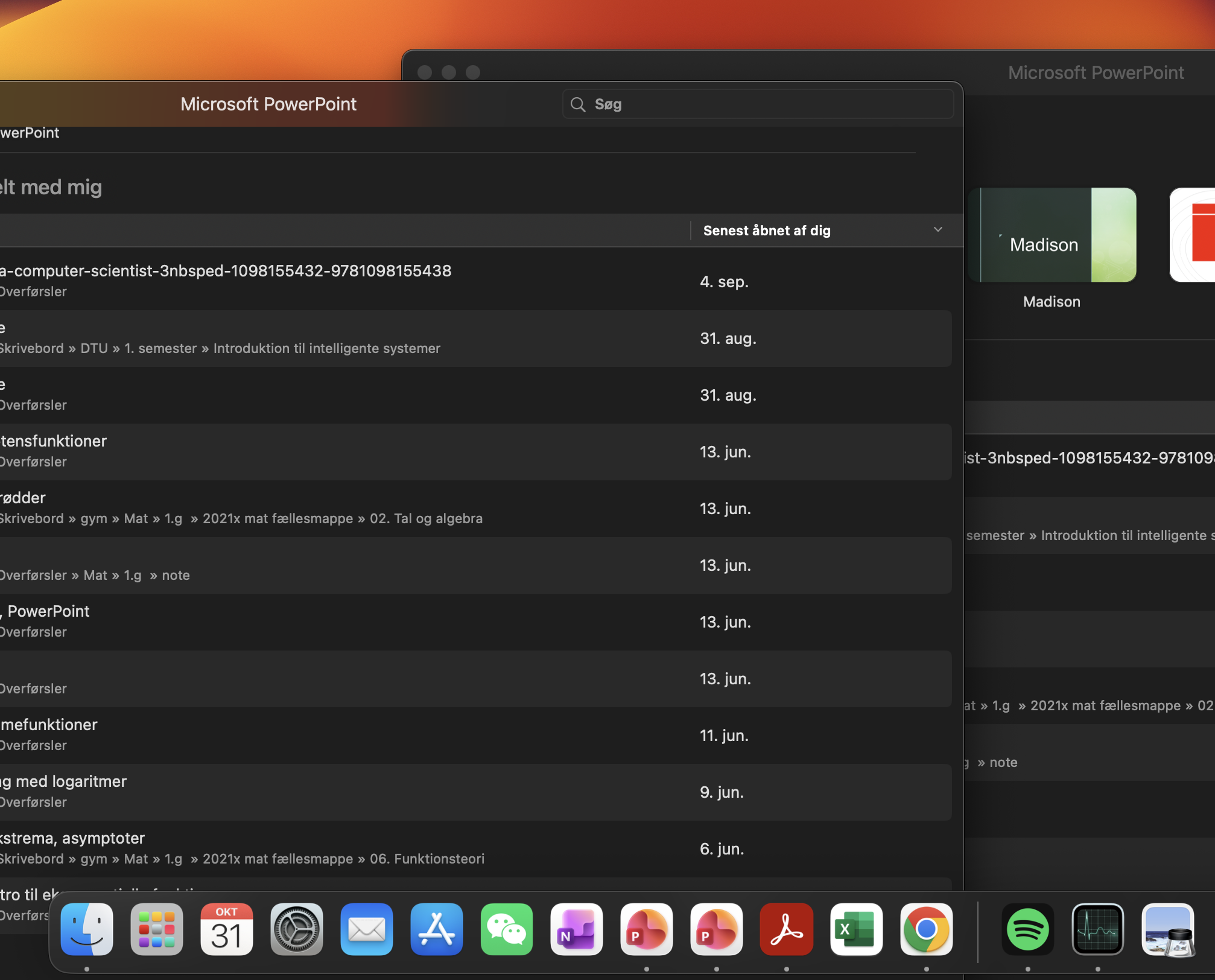The image size is (1215, 980).
Task: Open the tensfunktioner presentation
Action: 476,451
